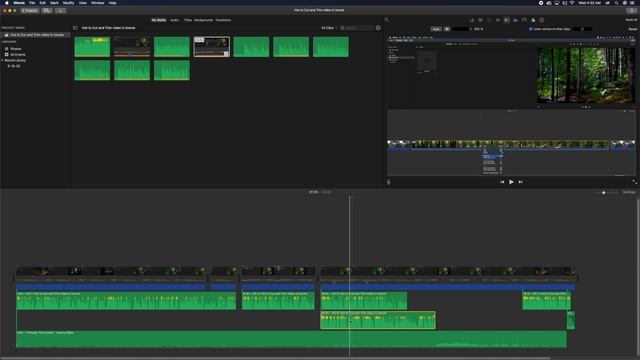Screen dimensions: 640x360
Task: Open browser settings gear icon
Action: tap(378, 28)
